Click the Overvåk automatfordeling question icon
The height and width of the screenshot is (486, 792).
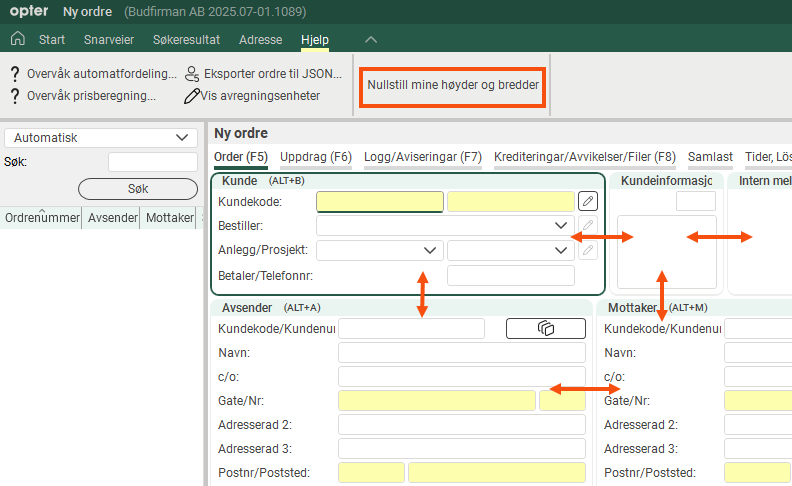point(15,74)
